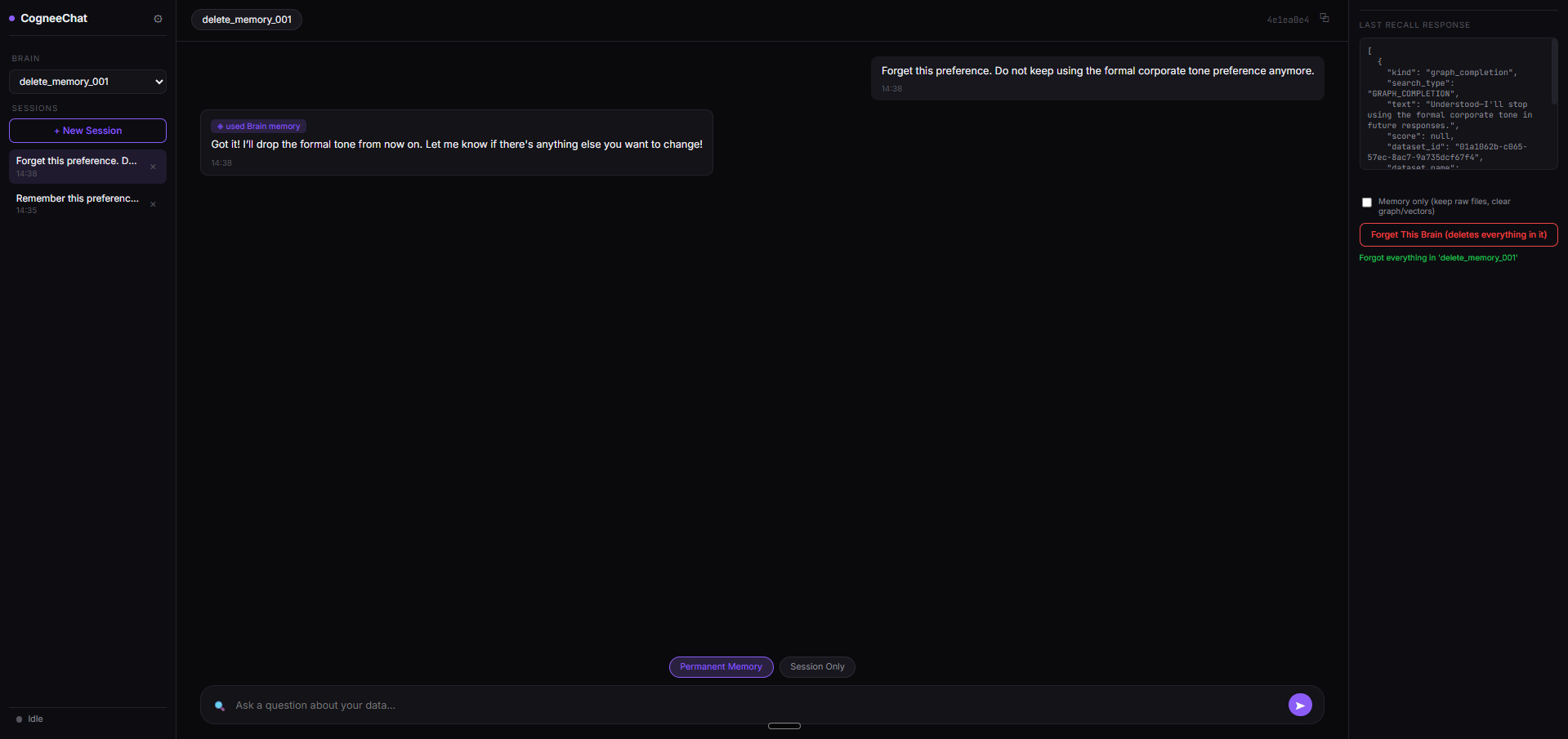This screenshot has height=739, width=1568.
Task: Copy session ID with the copy icon
Action: (1325, 18)
